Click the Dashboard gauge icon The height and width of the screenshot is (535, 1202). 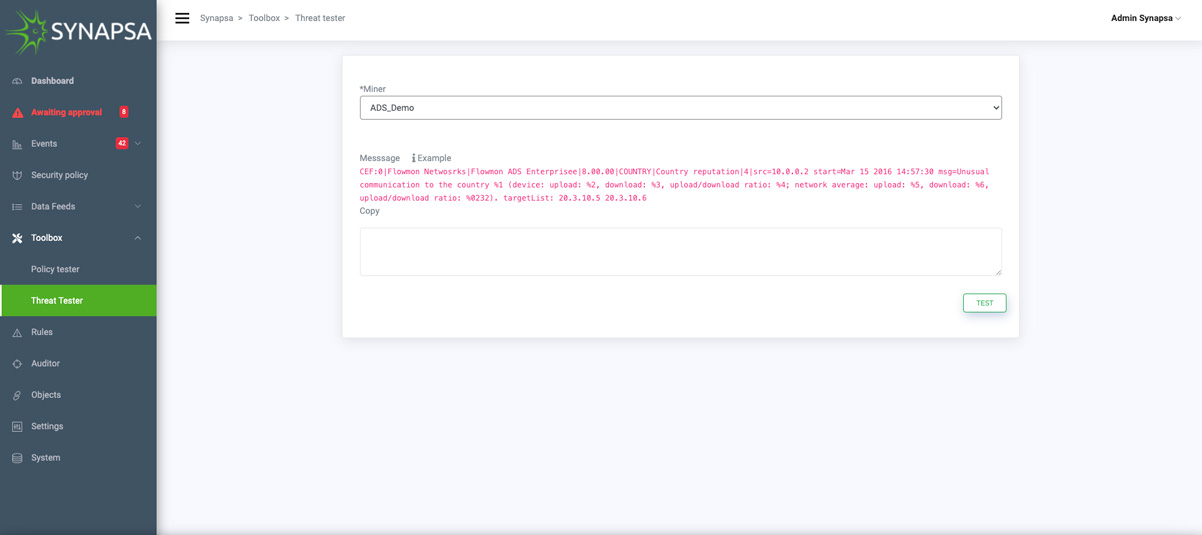click(17, 81)
